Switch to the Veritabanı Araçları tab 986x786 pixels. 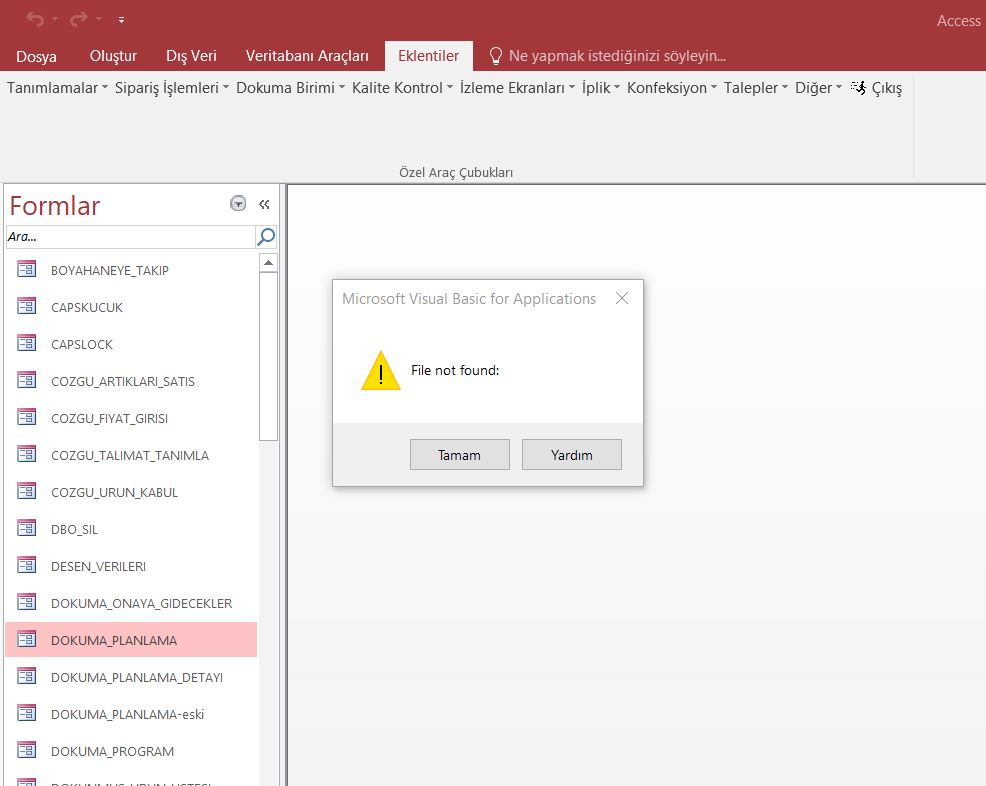307,56
